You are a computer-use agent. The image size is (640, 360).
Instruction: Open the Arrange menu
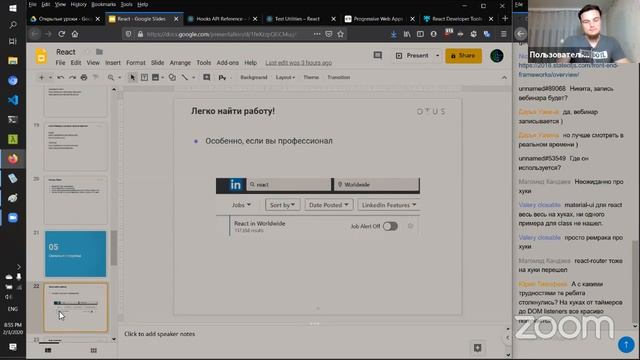[x=180, y=62]
